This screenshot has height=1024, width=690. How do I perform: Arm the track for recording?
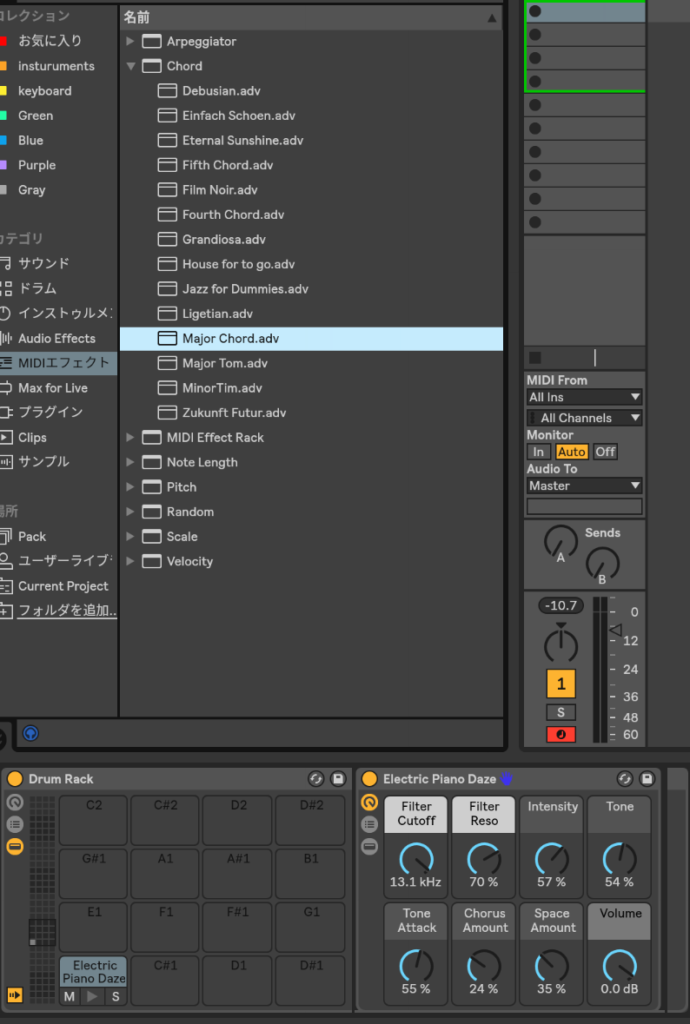click(x=560, y=734)
